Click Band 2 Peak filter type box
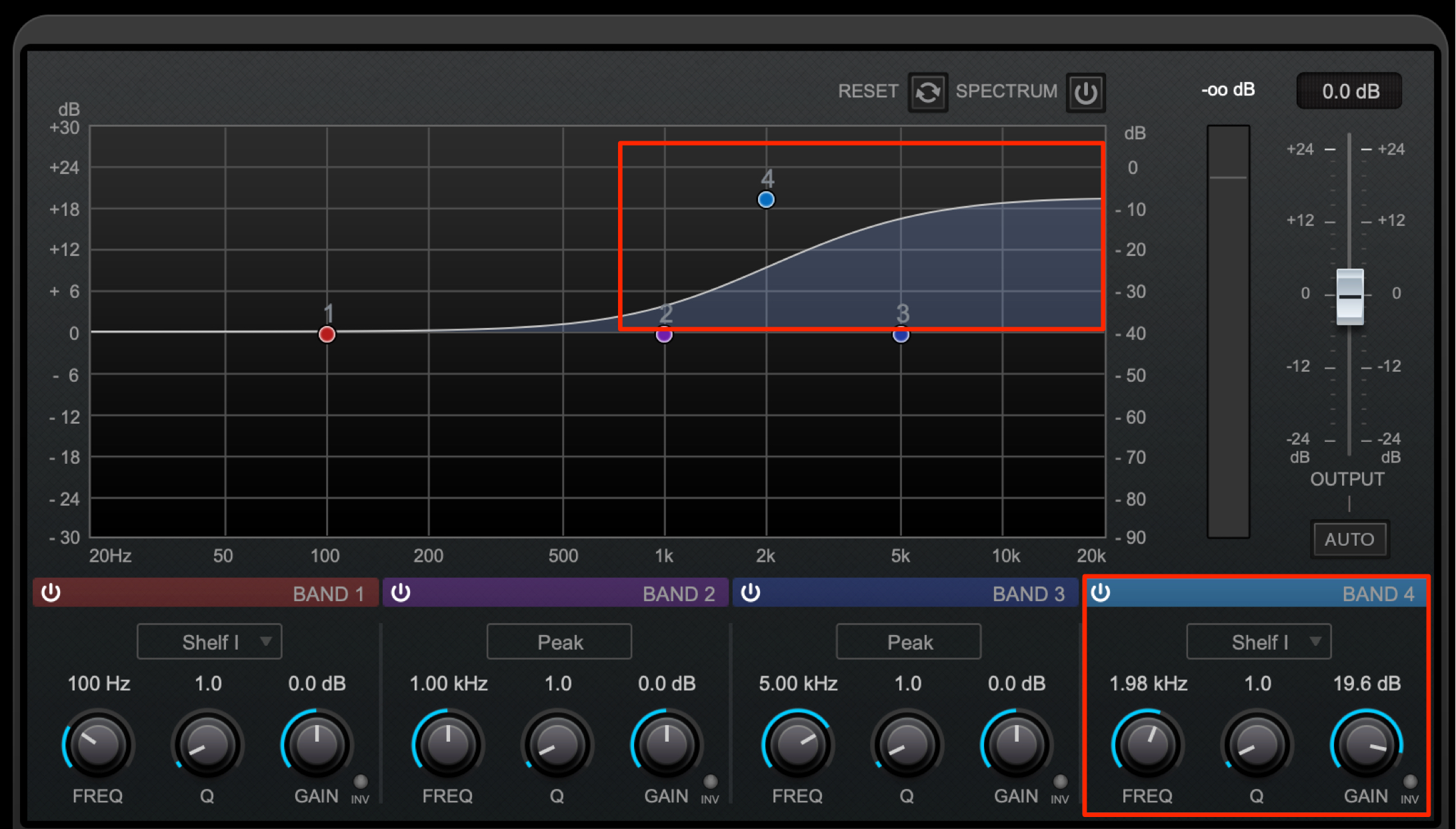 (x=559, y=642)
